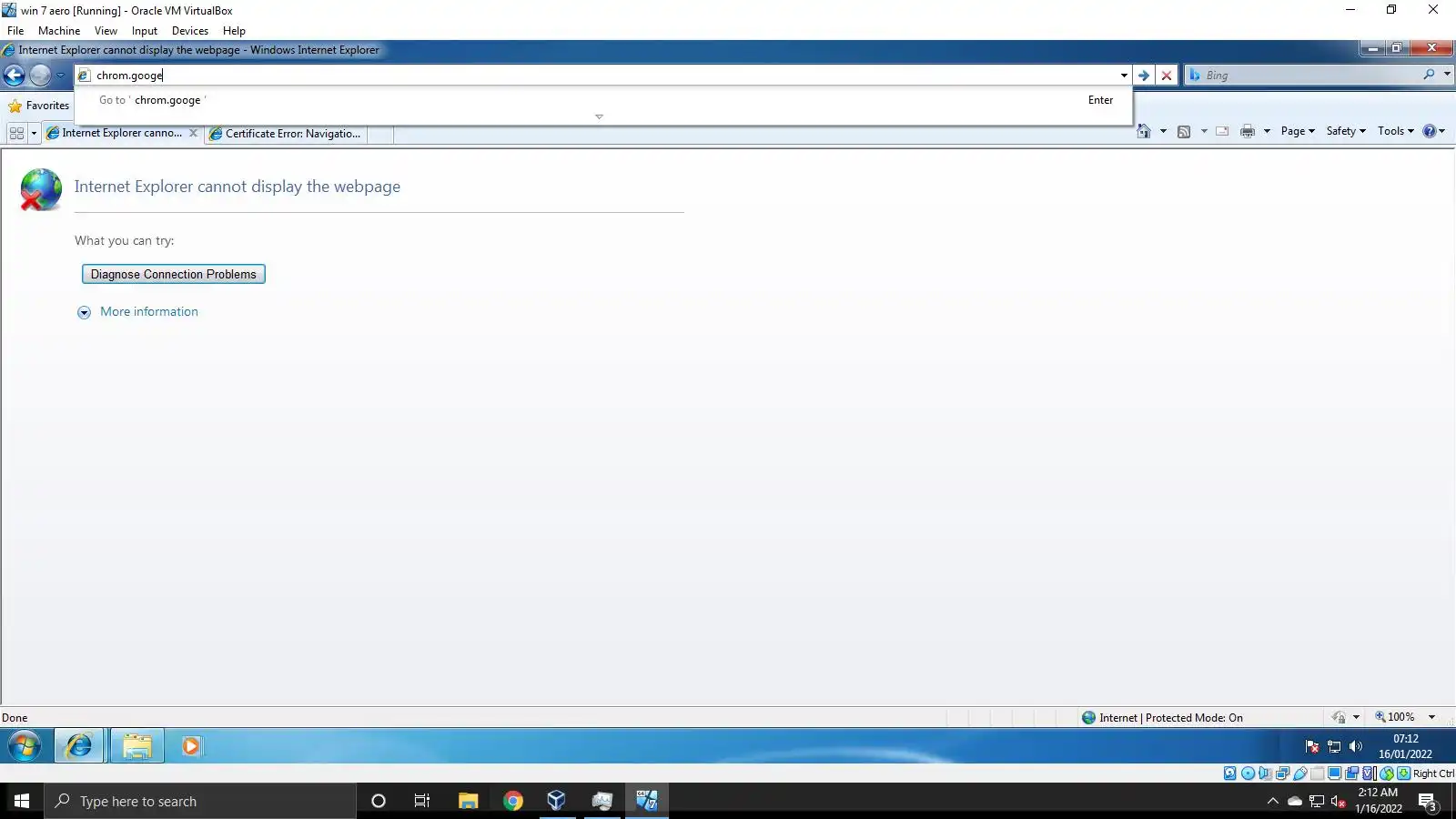
Task: Click into the address bar containing chrom.googe
Action: 601,76
